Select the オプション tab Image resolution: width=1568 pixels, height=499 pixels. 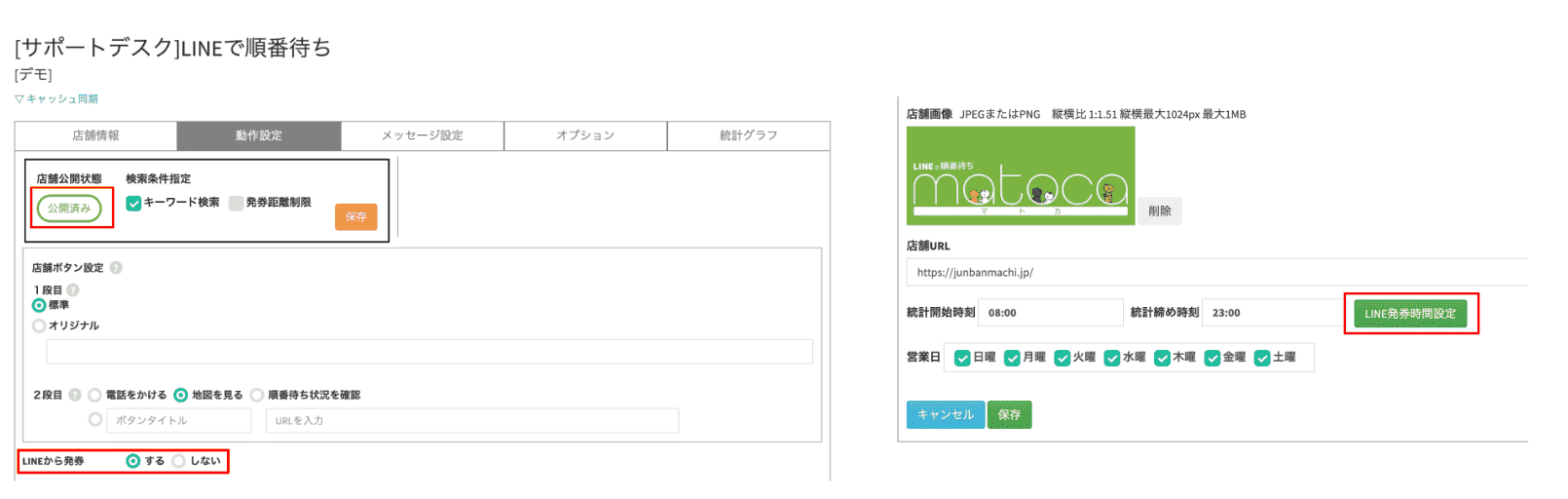585,135
